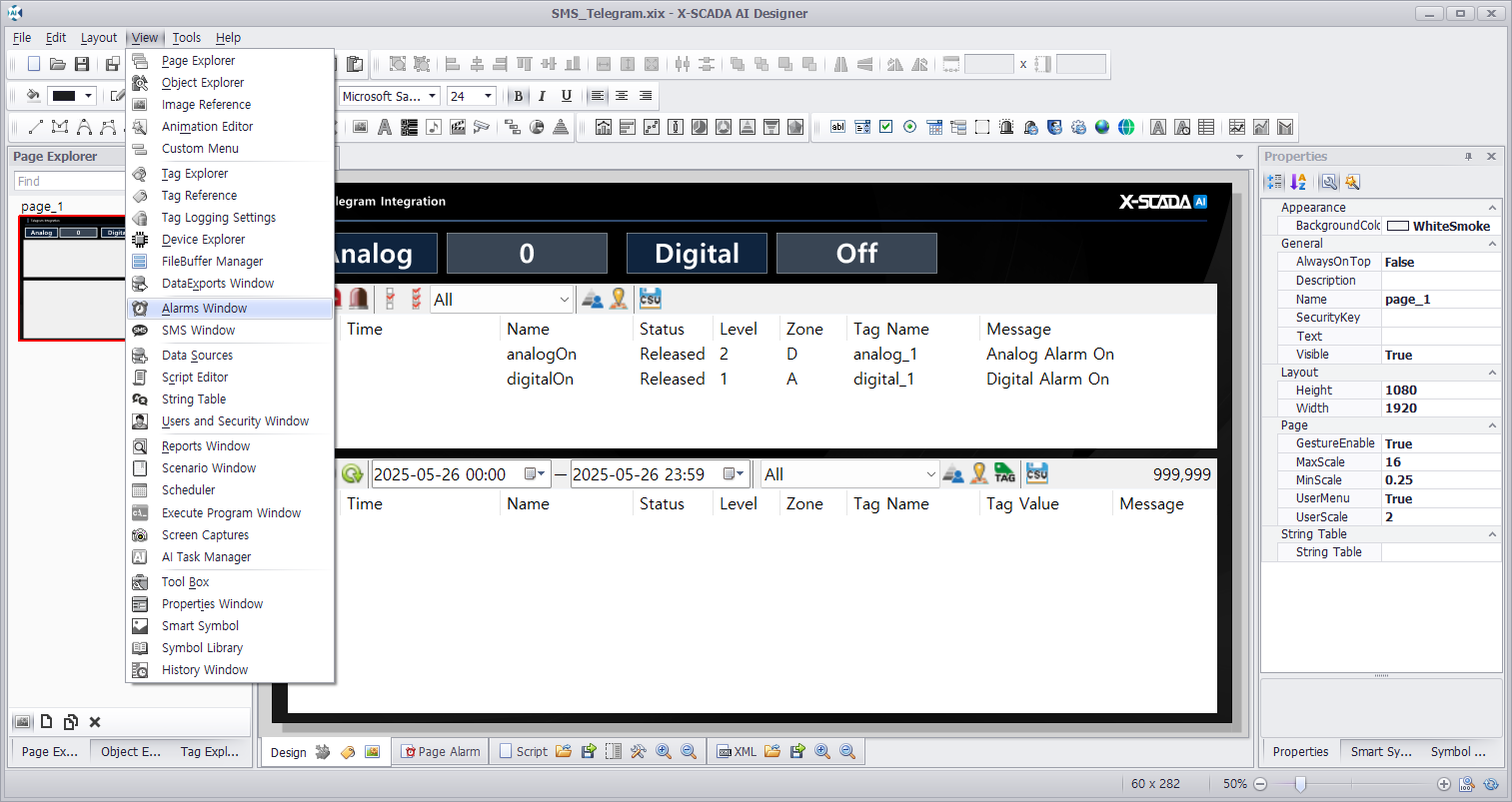Insert the text box 'abl' control

(838, 127)
